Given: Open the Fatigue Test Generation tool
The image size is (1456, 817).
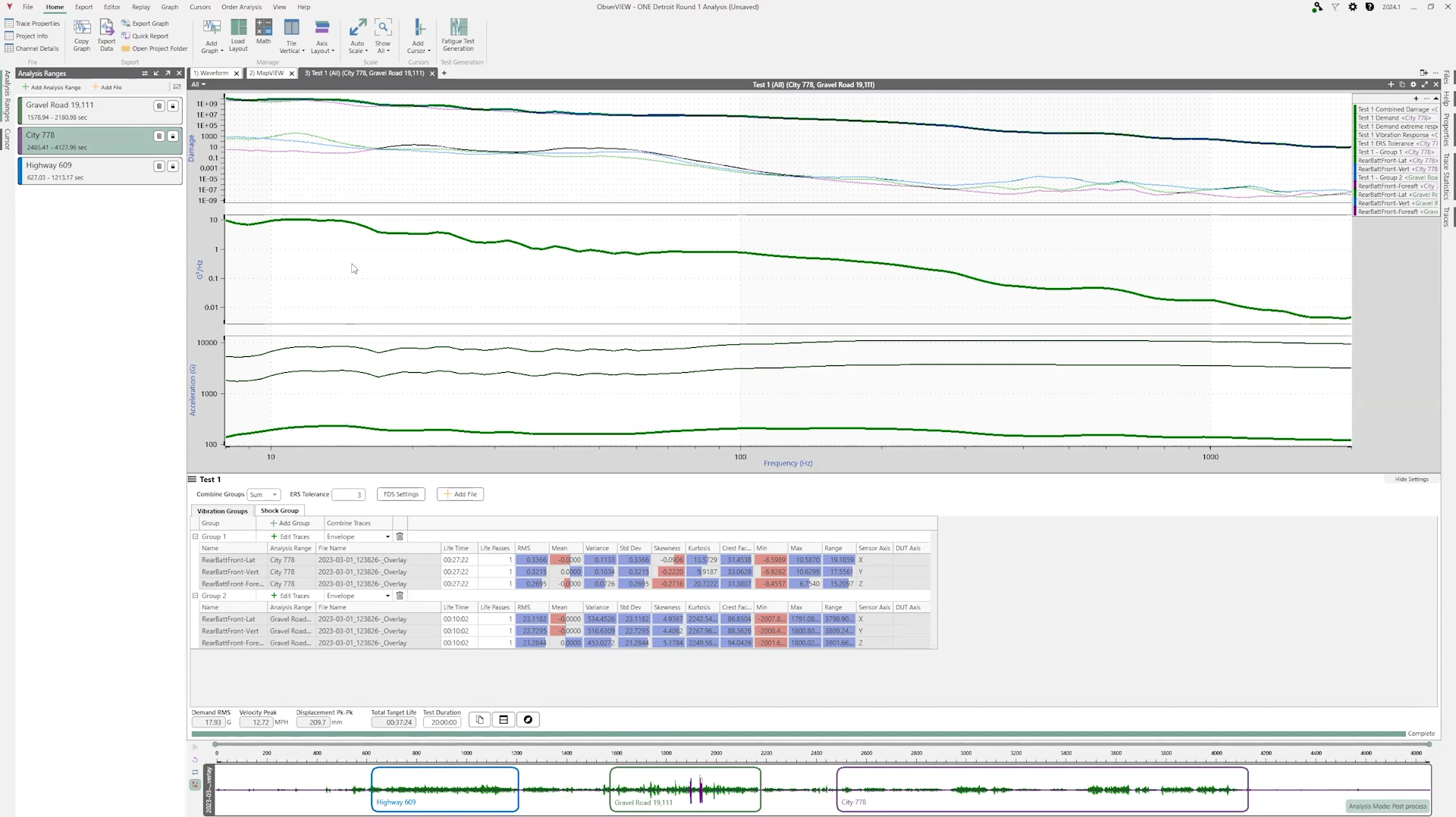Looking at the screenshot, I should pyautogui.click(x=458, y=35).
